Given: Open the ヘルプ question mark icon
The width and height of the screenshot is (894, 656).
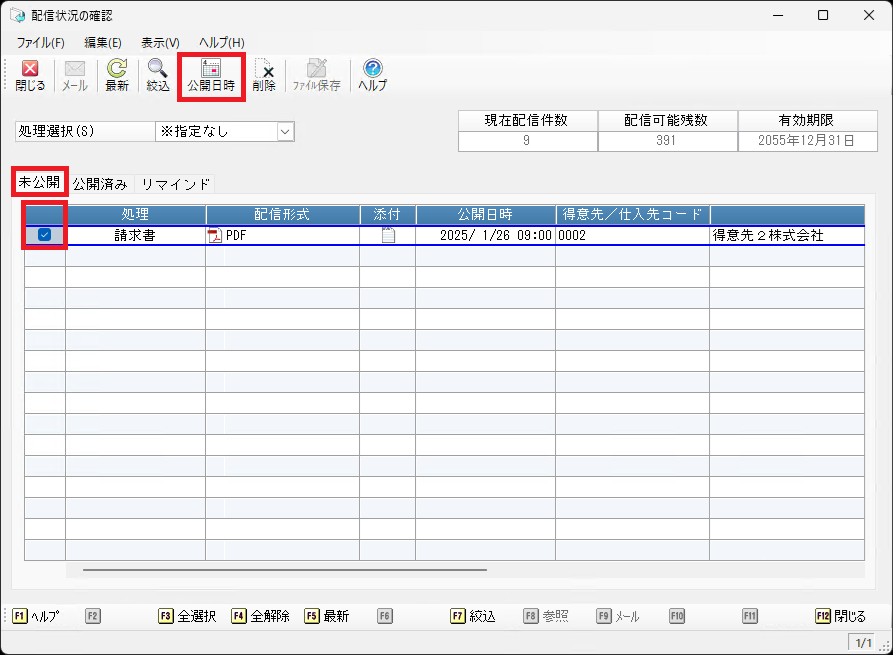Looking at the screenshot, I should click(x=372, y=75).
